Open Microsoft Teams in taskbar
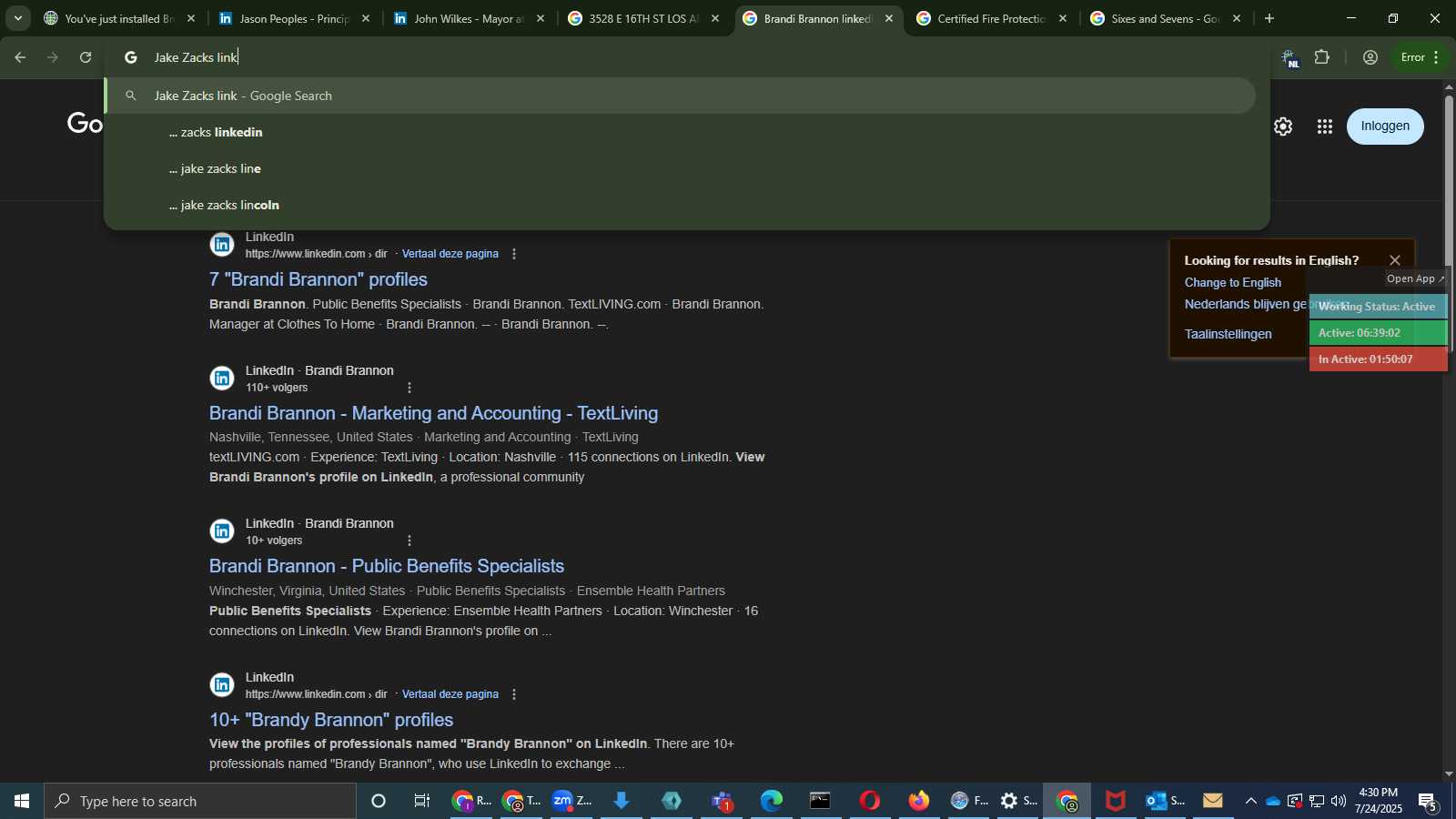Screen dimensions: 1456x819 click(x=723, y=801)
